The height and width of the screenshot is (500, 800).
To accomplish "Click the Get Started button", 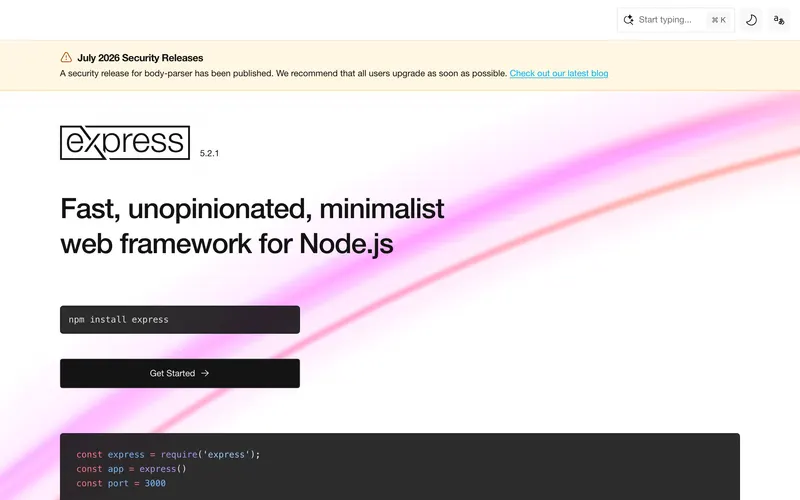I will click(180, 373).
